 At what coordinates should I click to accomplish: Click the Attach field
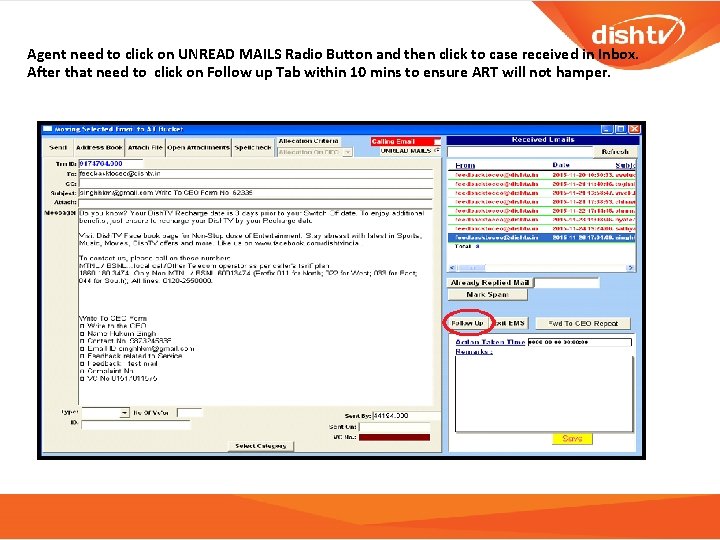click(255, 202)
